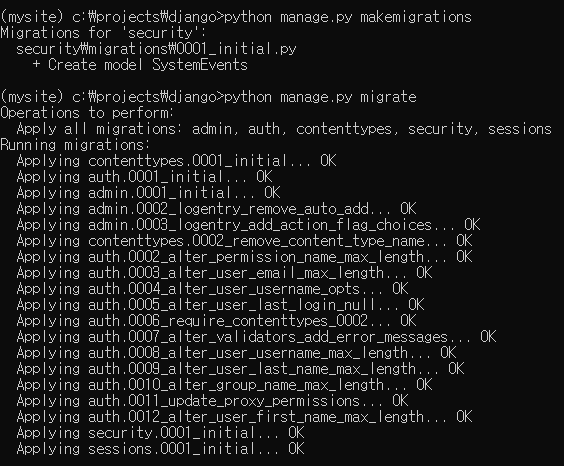The image size is (564, 466).
Task: Click the auth.0006_require_contenttypes_0002 line
Action: pos(216,321)
